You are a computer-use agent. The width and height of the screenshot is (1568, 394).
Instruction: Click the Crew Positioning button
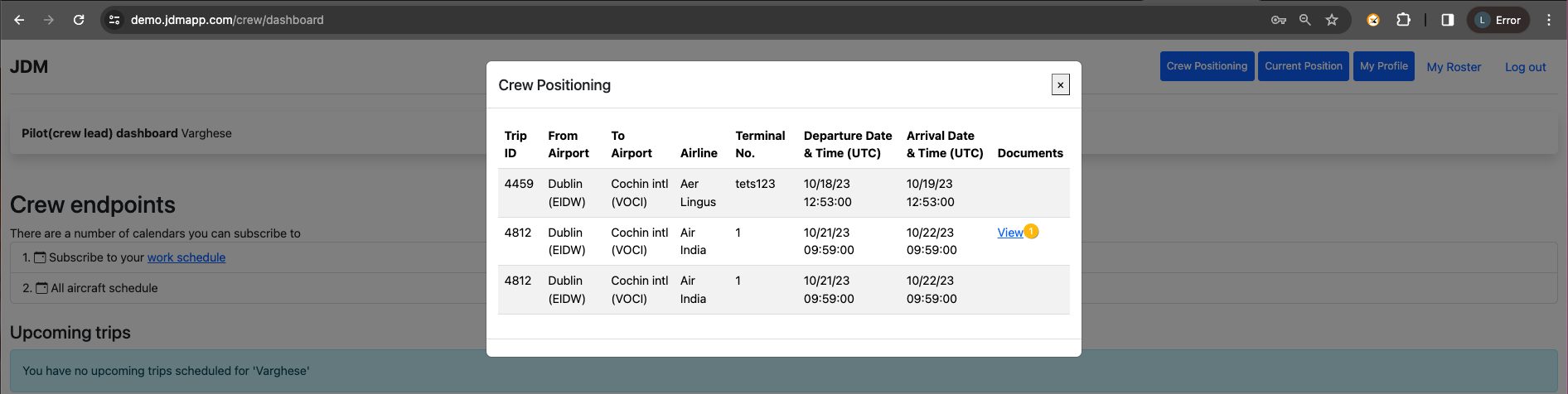click(1207, 66)
